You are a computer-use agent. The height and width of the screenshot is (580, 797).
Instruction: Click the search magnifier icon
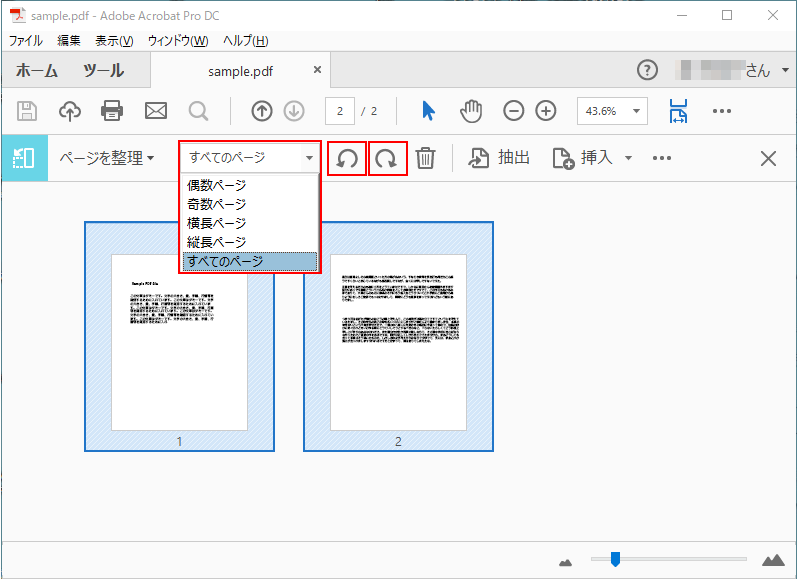click(x=198, y=111)
